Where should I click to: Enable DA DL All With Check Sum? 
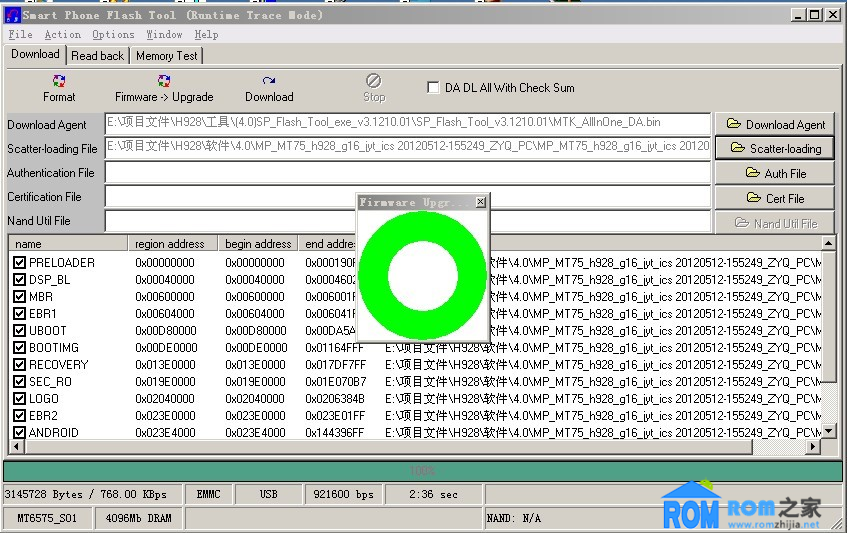tap(433, 88)
